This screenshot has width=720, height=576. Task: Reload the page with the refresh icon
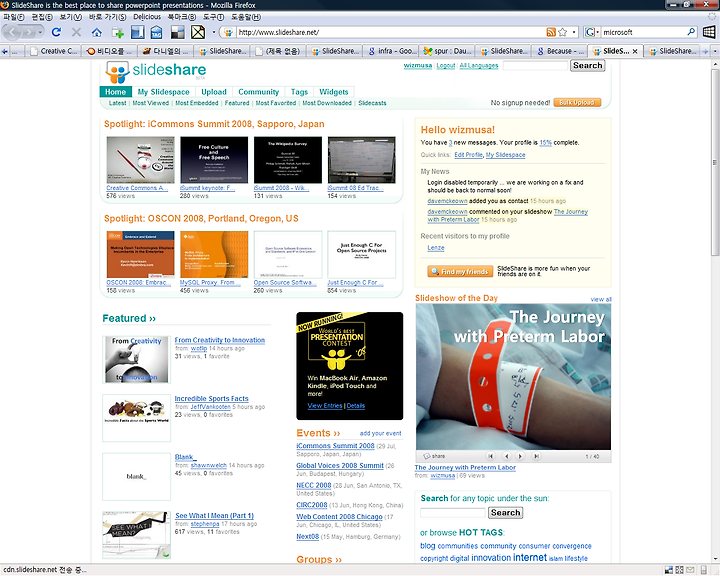56,32
